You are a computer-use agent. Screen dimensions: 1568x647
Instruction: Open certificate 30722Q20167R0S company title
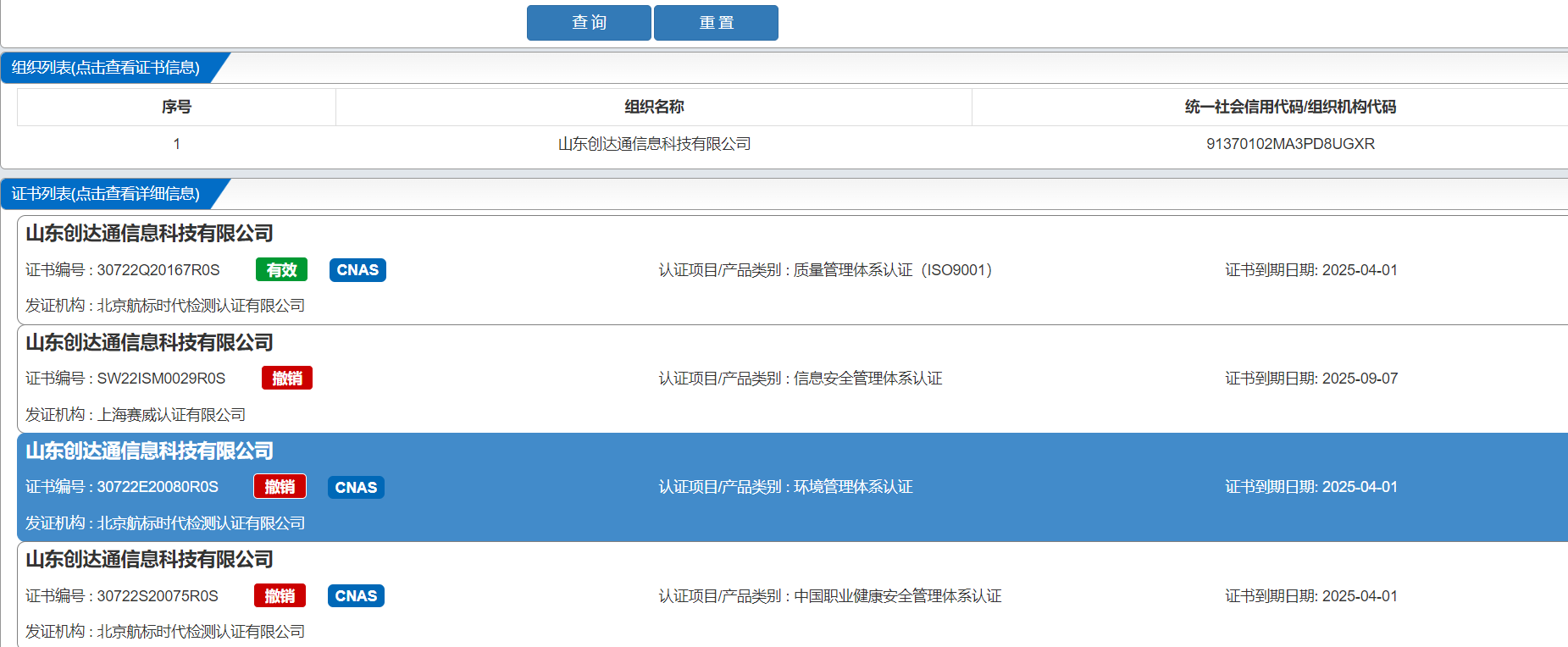pyautogui.click(x=149, y=234)
